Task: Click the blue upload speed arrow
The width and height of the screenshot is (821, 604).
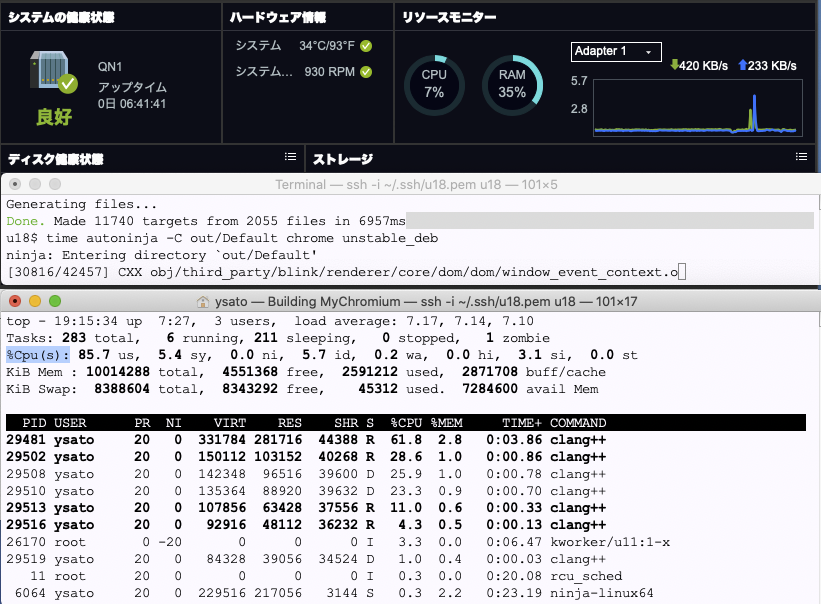Action: [x=742, y=65]
